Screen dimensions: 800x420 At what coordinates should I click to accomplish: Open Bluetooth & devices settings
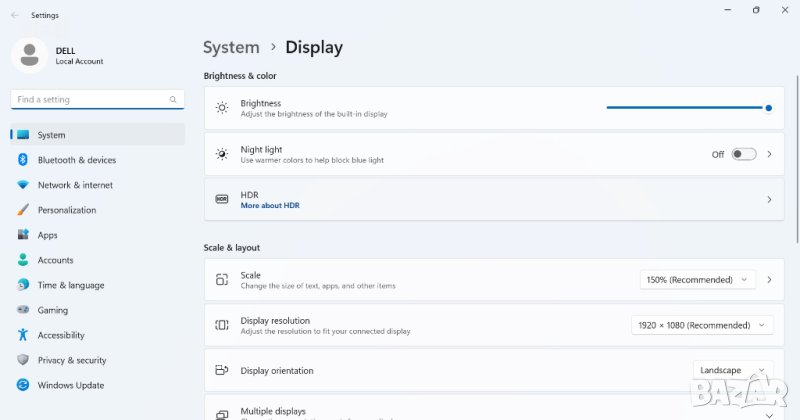pos(76,160)
